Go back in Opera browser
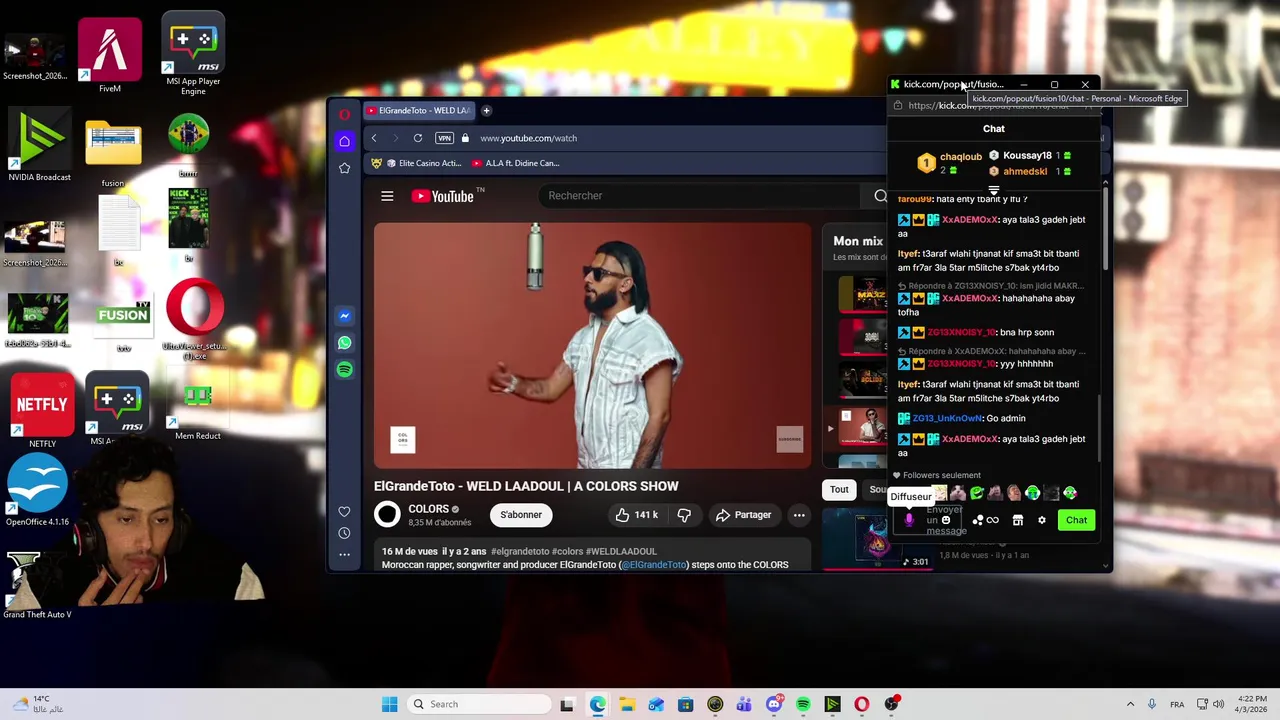 pyautogui.click(x=374, y=138)
